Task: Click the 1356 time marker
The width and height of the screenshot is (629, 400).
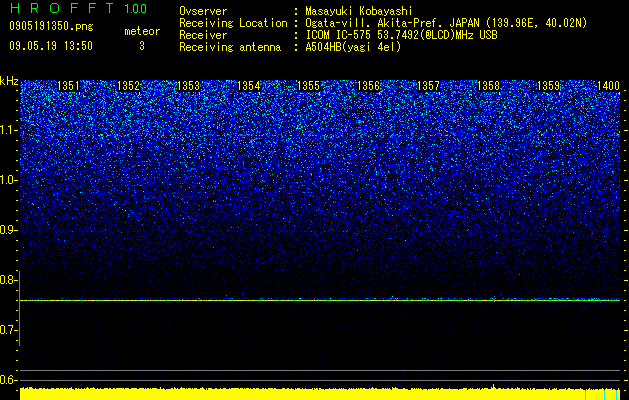Action: point(368,86)
